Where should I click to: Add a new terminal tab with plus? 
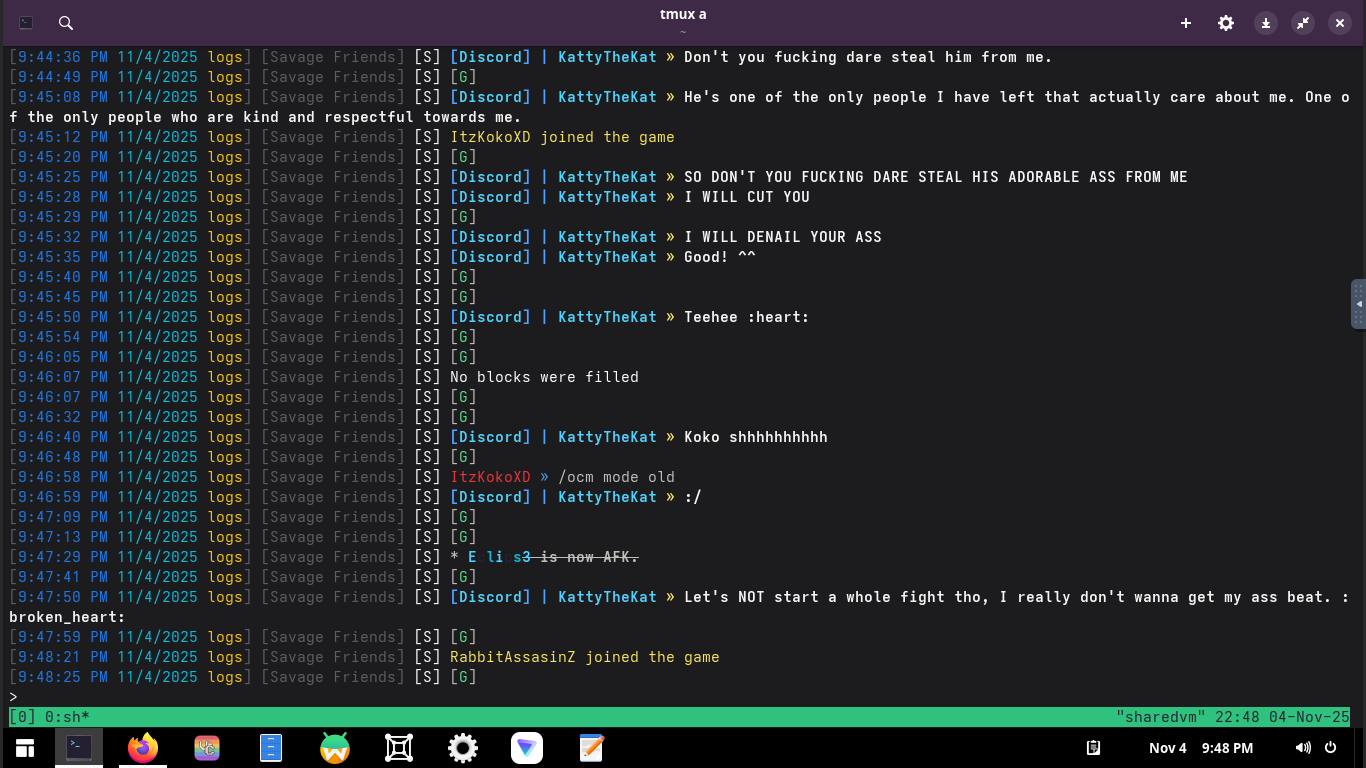coord(1186,23)
